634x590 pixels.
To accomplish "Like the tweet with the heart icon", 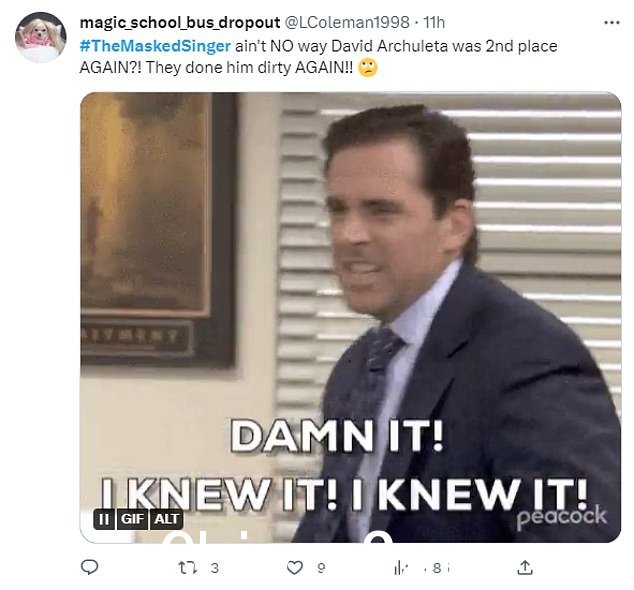I will click(x=295, y=568).
